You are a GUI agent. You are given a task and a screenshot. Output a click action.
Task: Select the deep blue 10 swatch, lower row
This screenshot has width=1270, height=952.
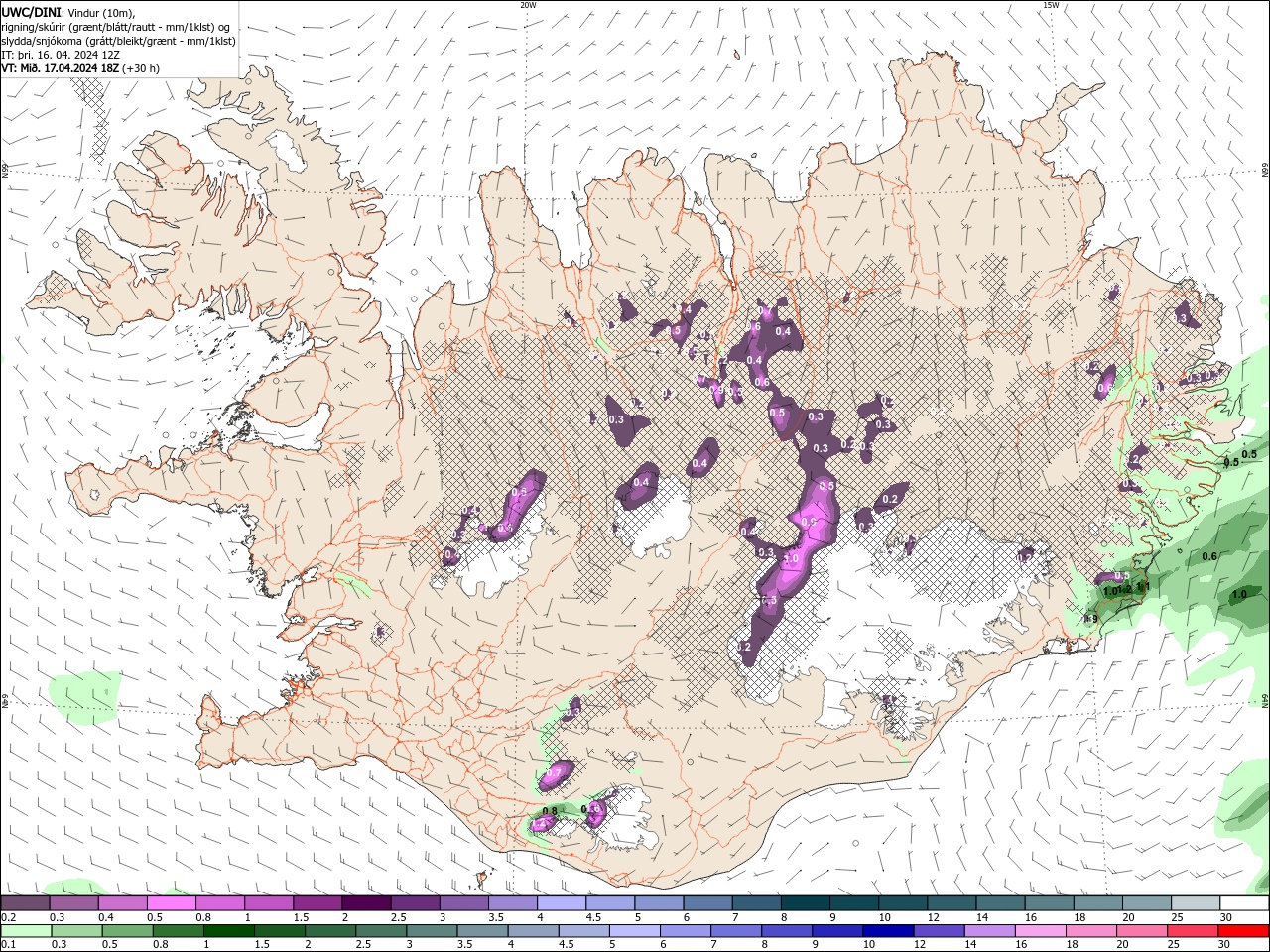pyautogui.click(x=887, y=931)
